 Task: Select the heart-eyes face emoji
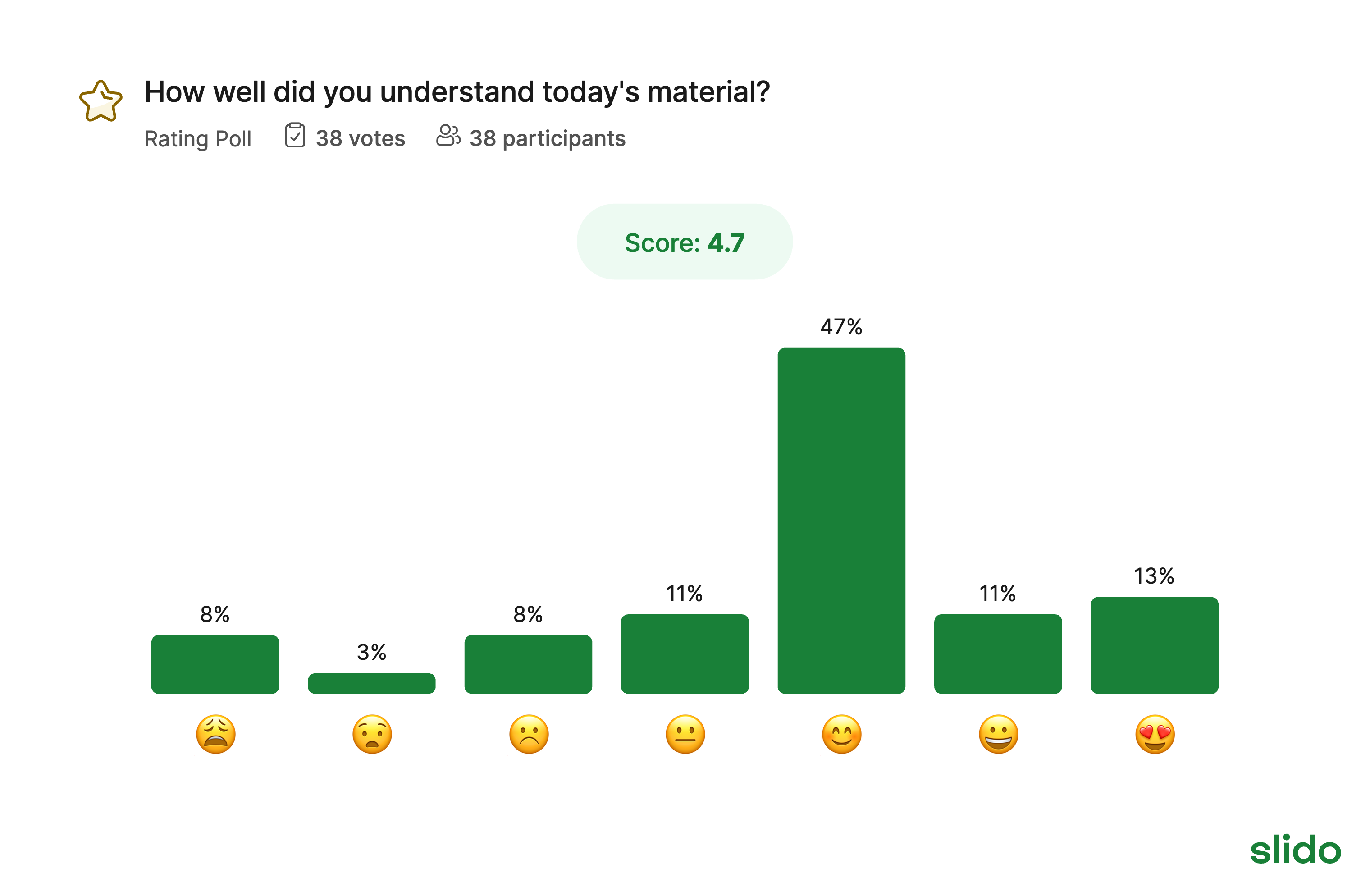1155,734
